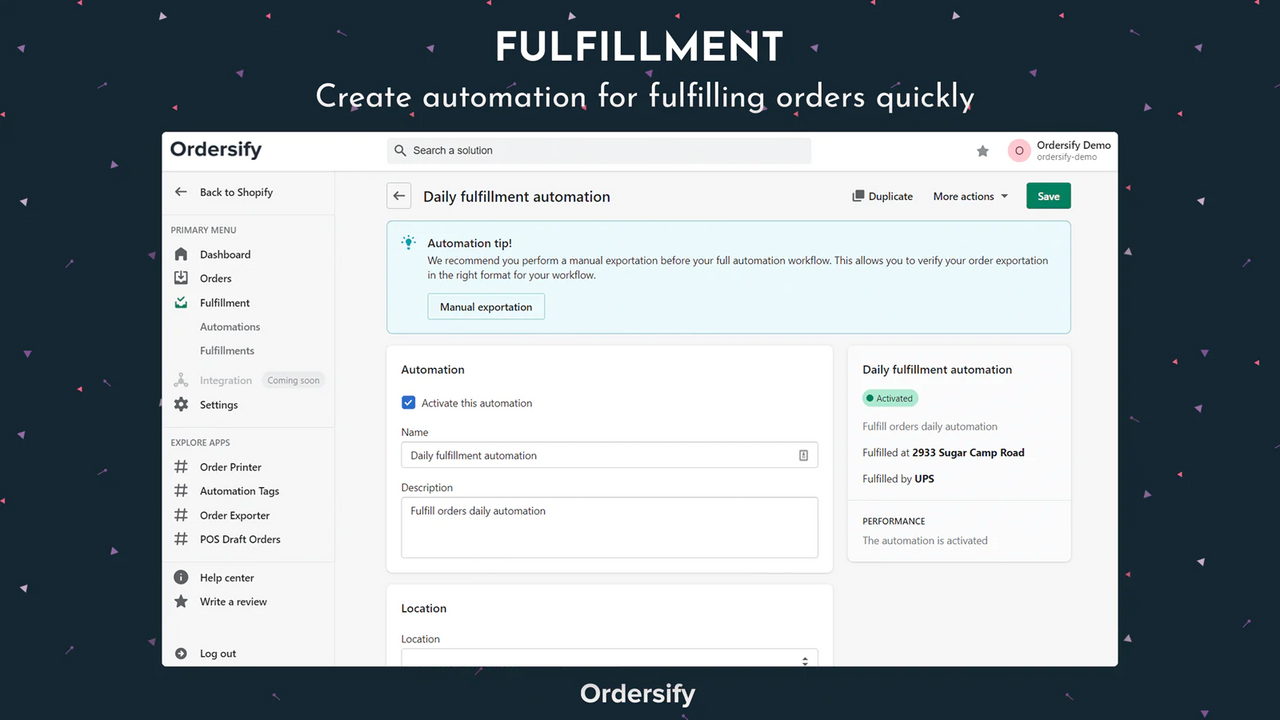Image resolution: width=1280 pixels, height=720 pixels.
Task: Open the Ordersify Demo account avatar
Action: [x=1019, y=151]
